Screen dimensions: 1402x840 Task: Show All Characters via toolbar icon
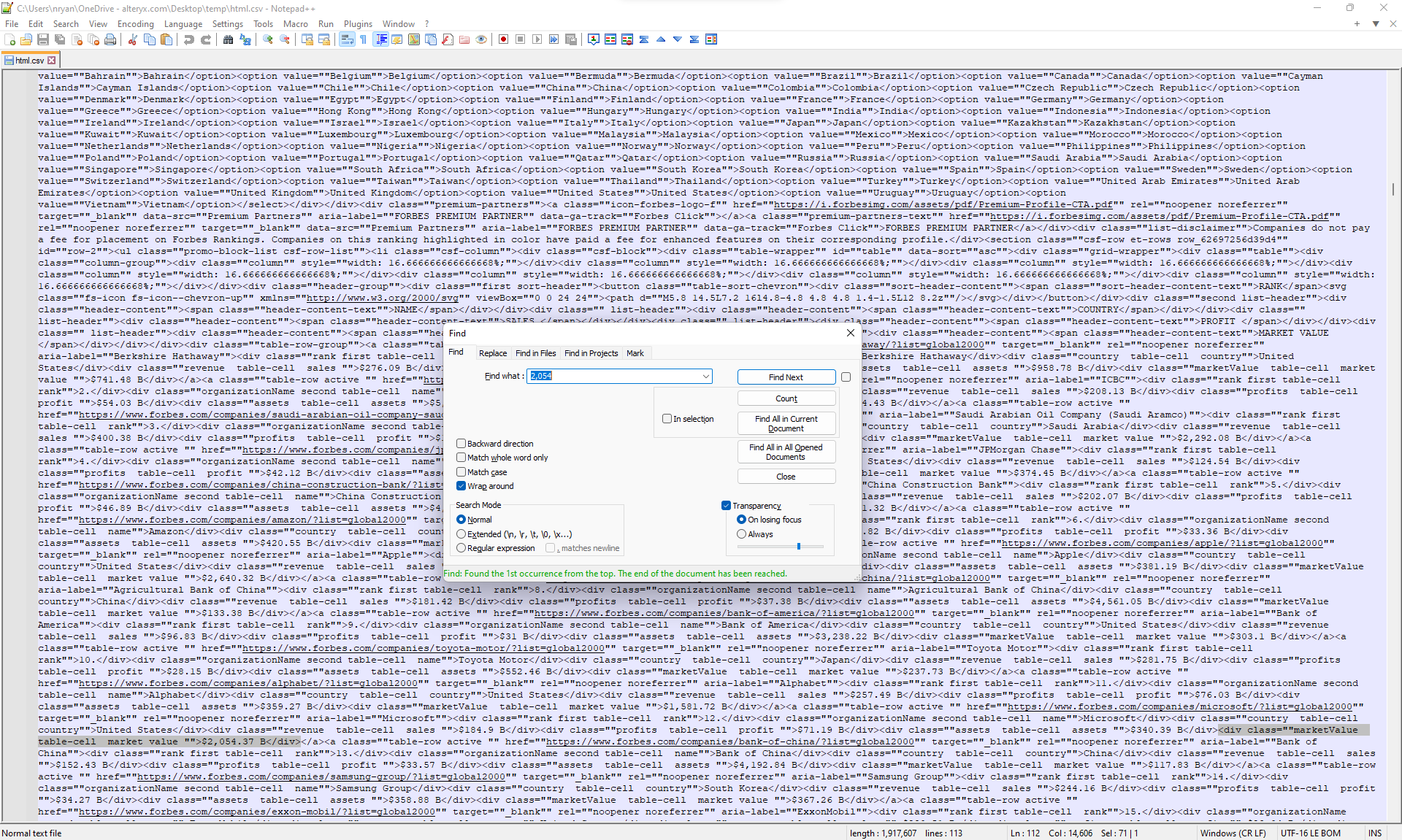[x=362, y=39]
